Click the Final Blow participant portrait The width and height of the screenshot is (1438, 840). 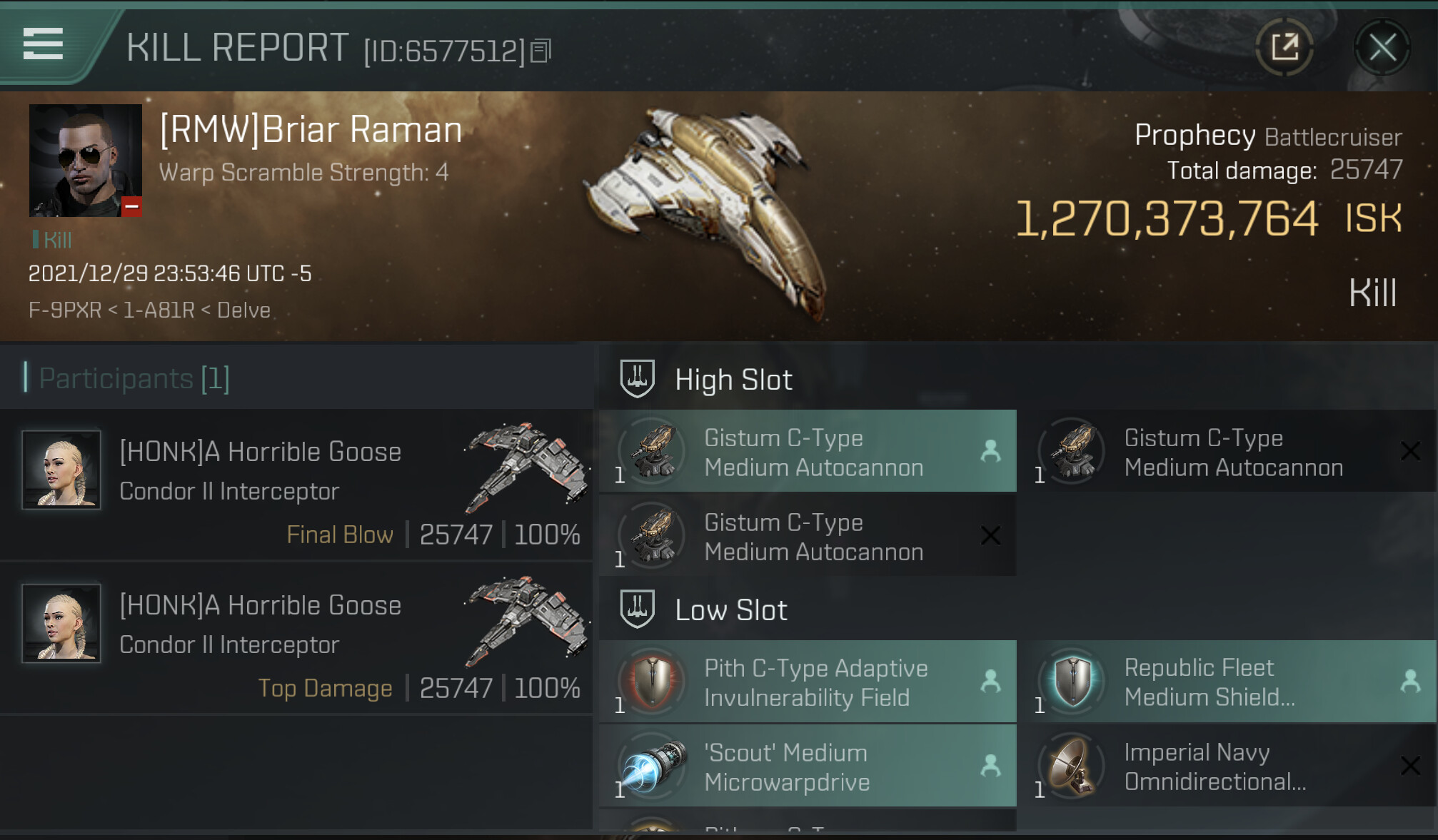pos(61,470)
